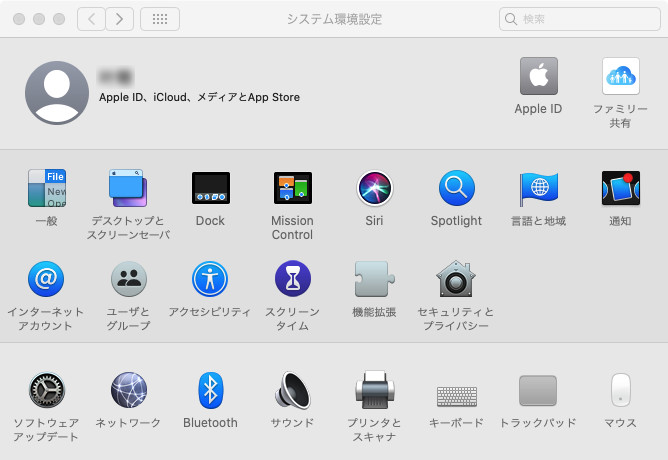Click the システム環境設定 window title

334,19
